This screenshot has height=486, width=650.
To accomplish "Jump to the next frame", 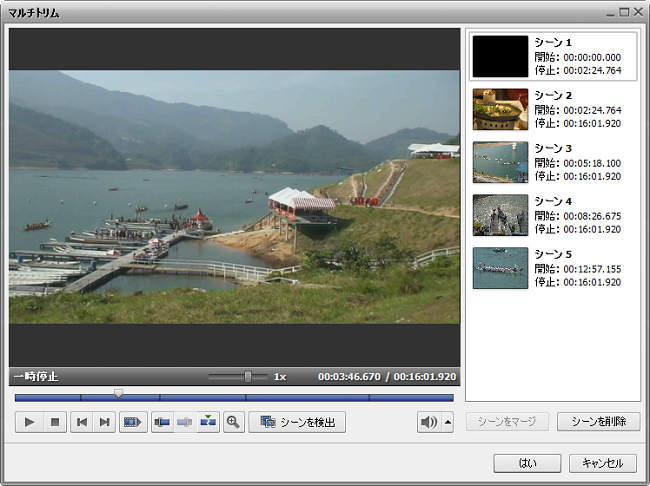I will click(x=104, y=422).
